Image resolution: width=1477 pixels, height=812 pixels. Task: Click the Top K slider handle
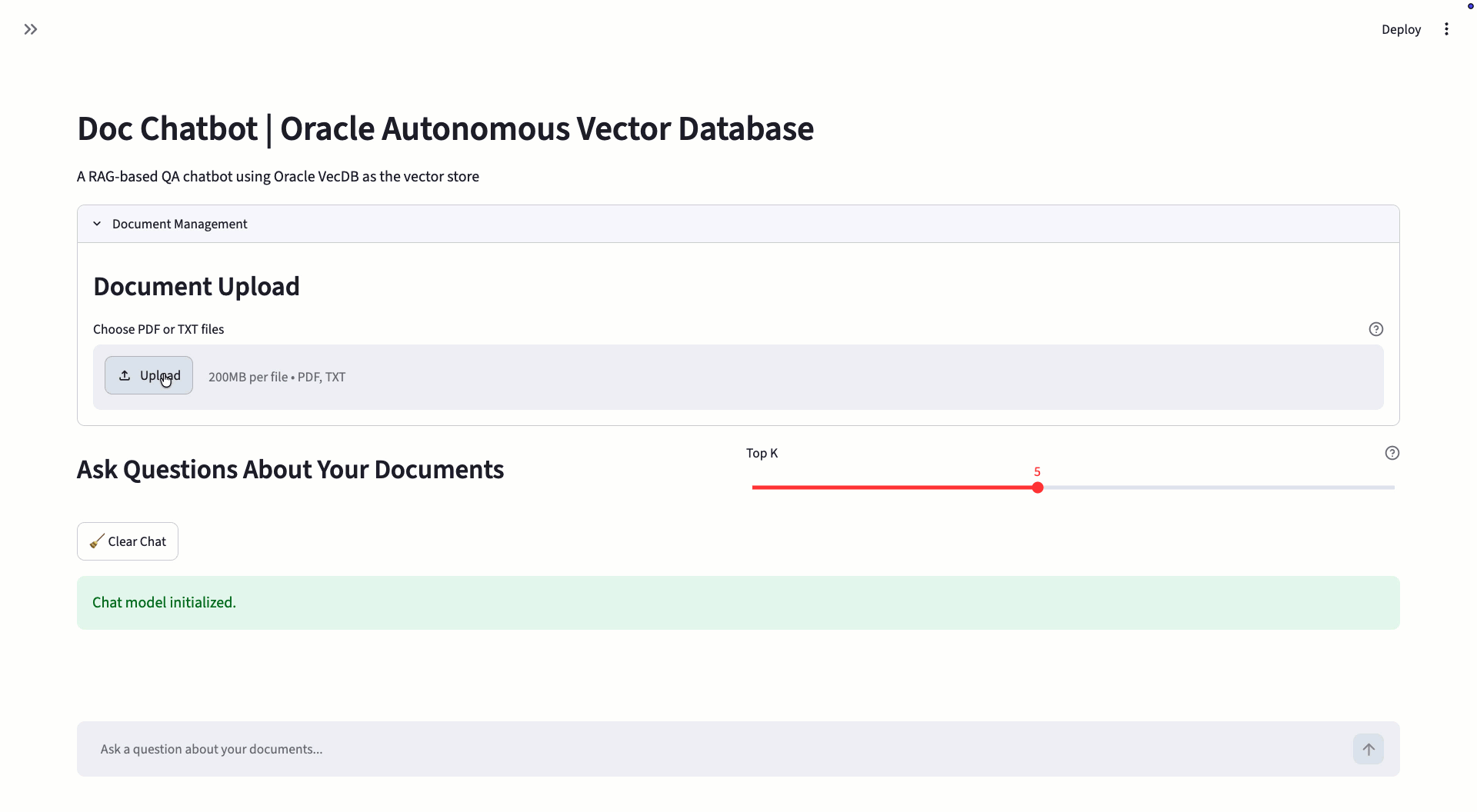click(1038, 488)
